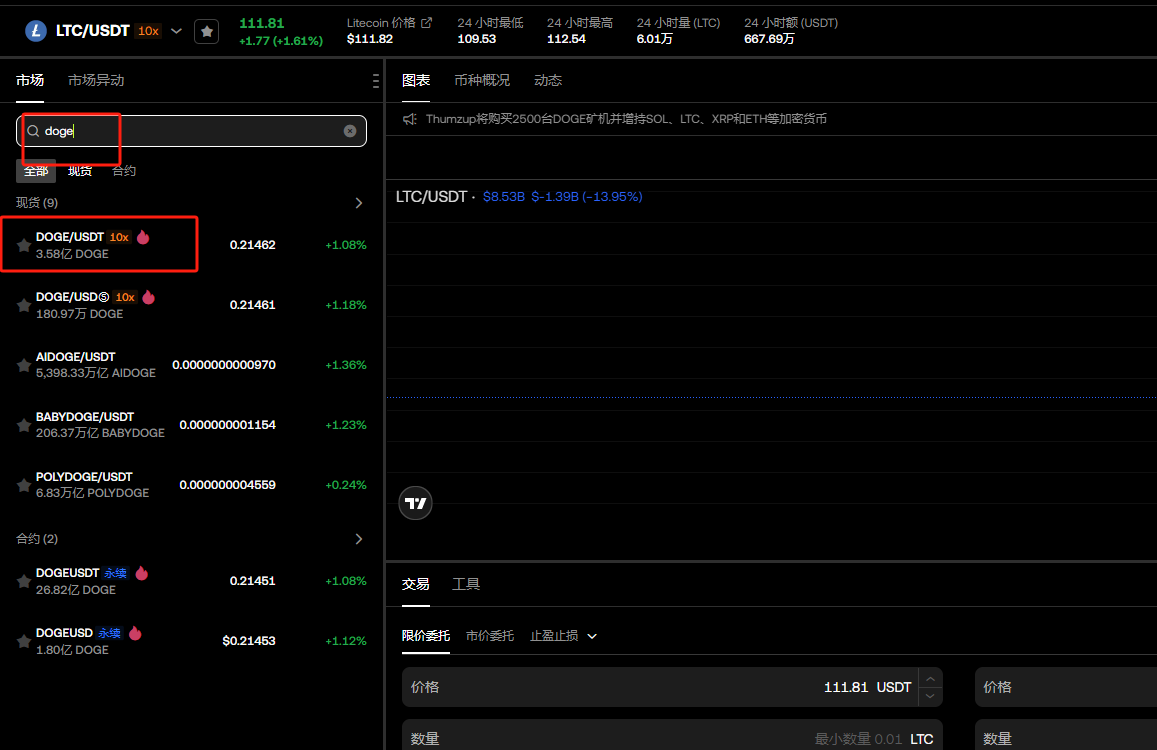Open the 图表 tab

416,80
